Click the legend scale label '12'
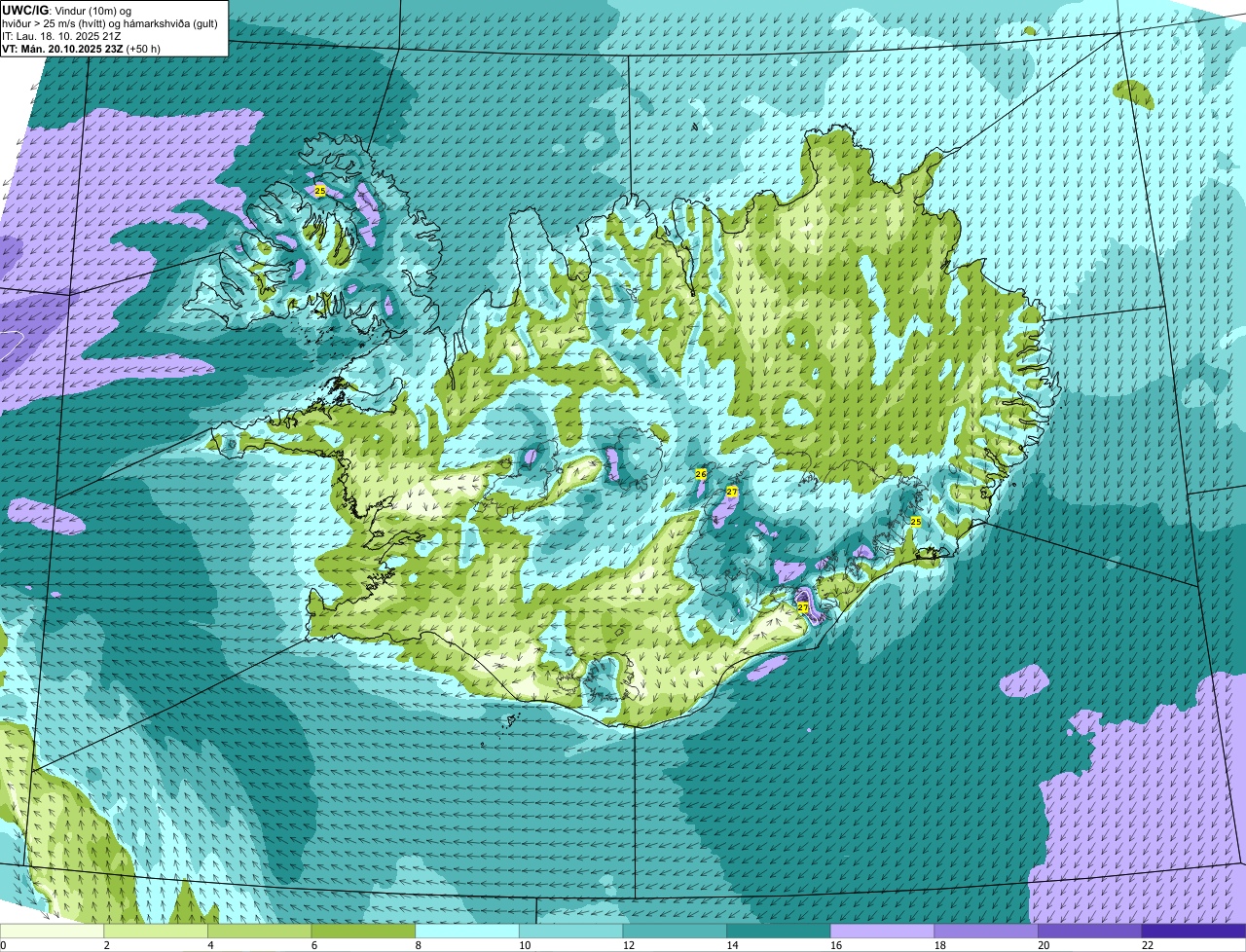The image size is (1246, 952). coord(629,945)
